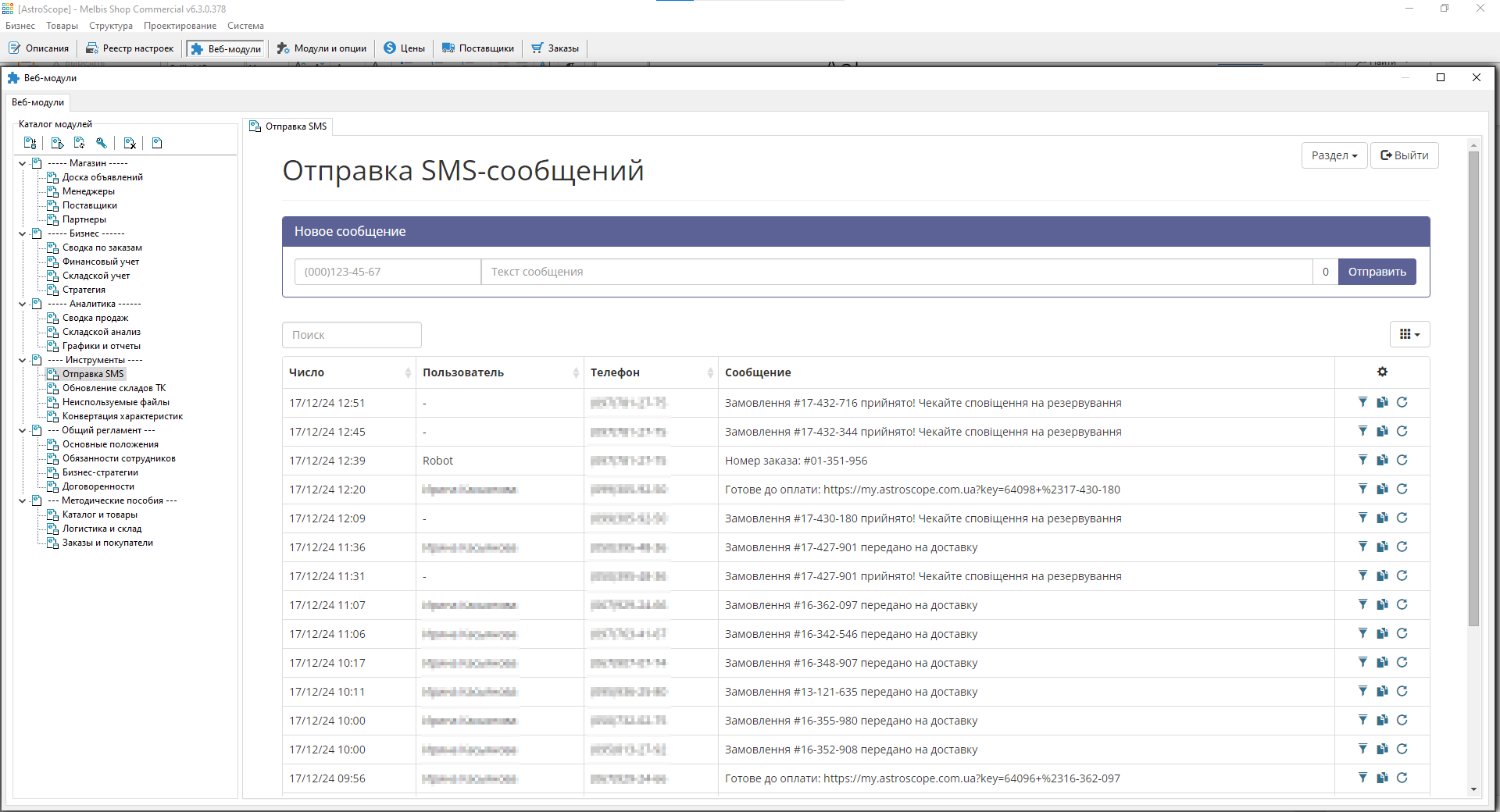The height and width of the screenshot is (812, 1500).
Task: Click the refresh icon in the 11:36 row
Action: pos(1402,547)
